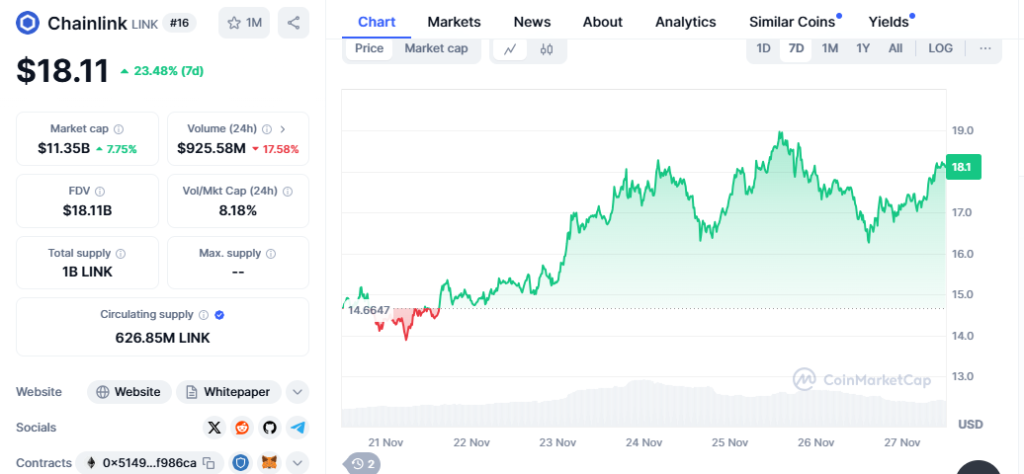
Task: Click the blue shield icon next to contract
Action: [x=241, y=463]
